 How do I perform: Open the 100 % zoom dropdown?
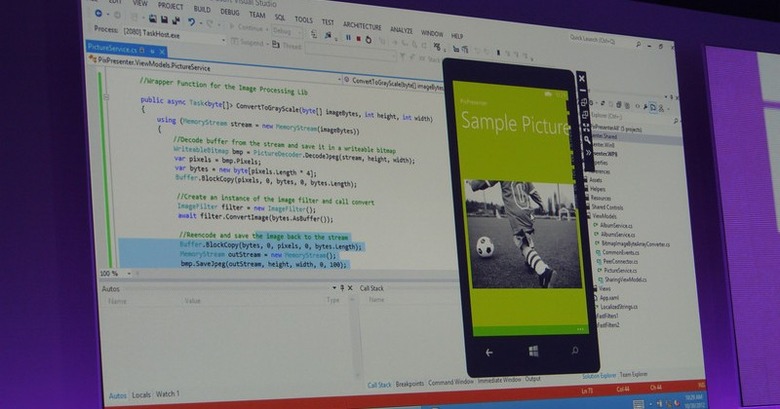coord(115,273)
